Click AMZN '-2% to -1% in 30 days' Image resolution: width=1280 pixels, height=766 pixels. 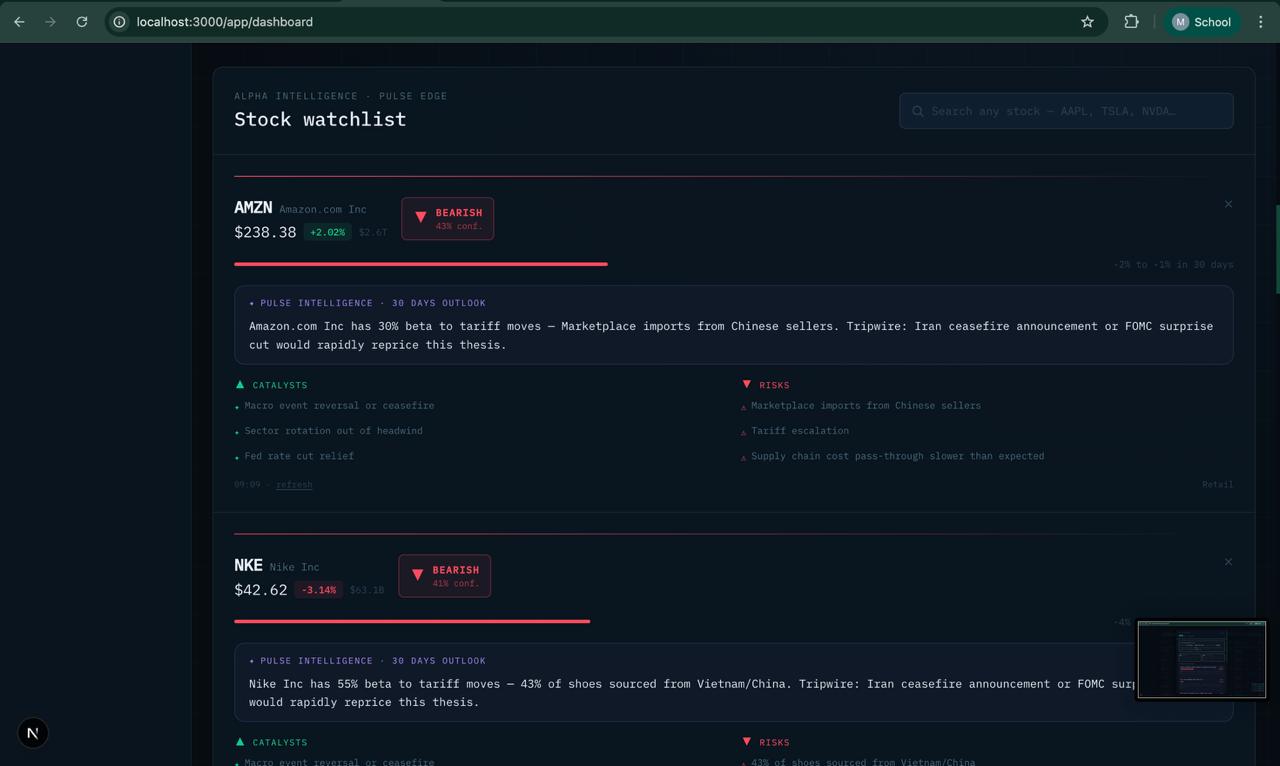[x=1173, y=265]
